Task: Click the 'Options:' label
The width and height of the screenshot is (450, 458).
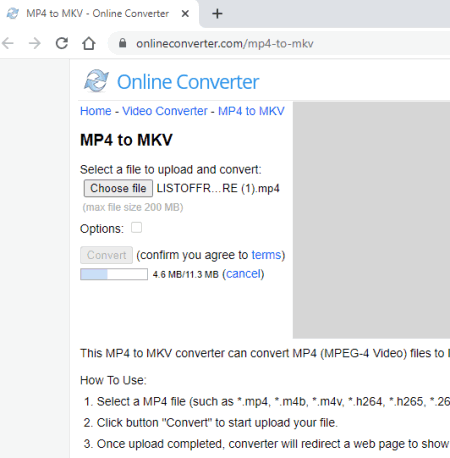Action: 102,229
